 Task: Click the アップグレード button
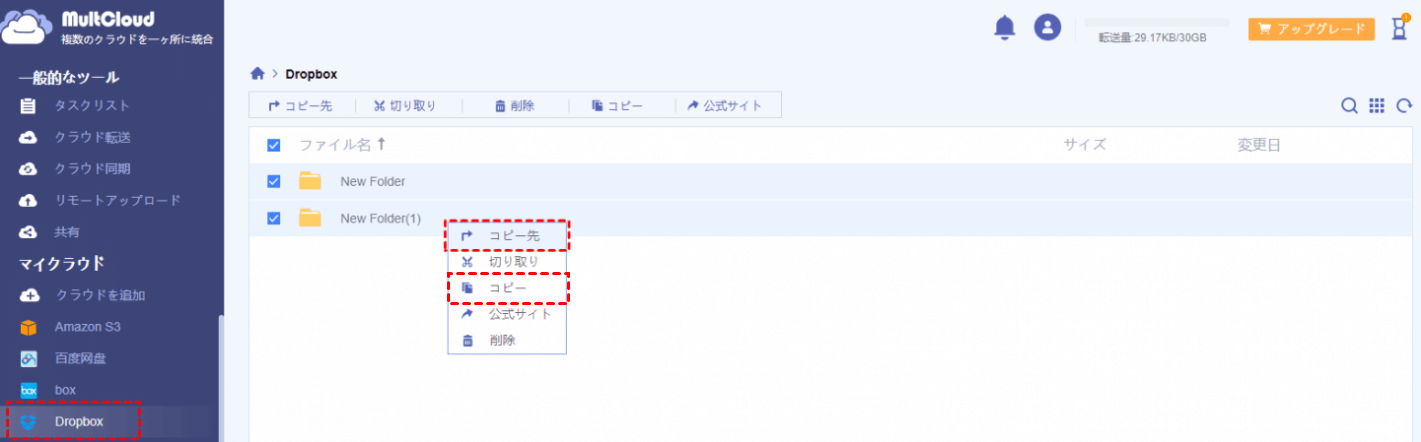click(1311, 29)
